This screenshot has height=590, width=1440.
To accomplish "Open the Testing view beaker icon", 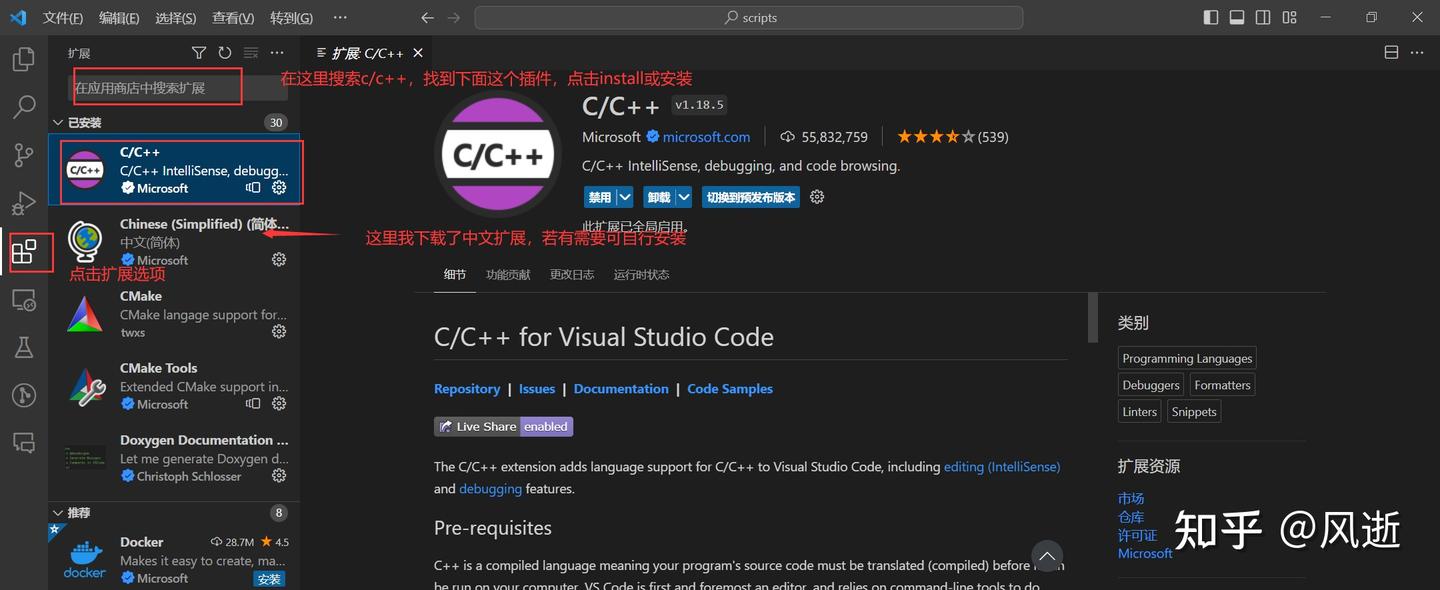I will pyautogui.click(x=23, y=347).
